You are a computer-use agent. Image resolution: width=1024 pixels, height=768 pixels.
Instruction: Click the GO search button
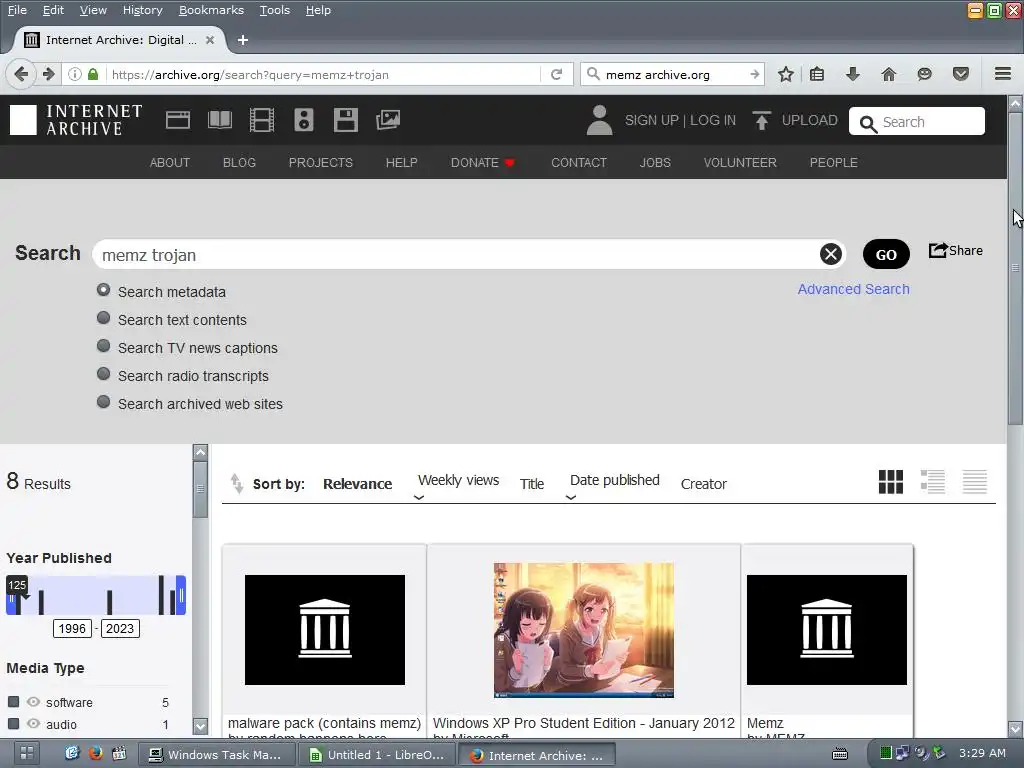click(886, 255)
